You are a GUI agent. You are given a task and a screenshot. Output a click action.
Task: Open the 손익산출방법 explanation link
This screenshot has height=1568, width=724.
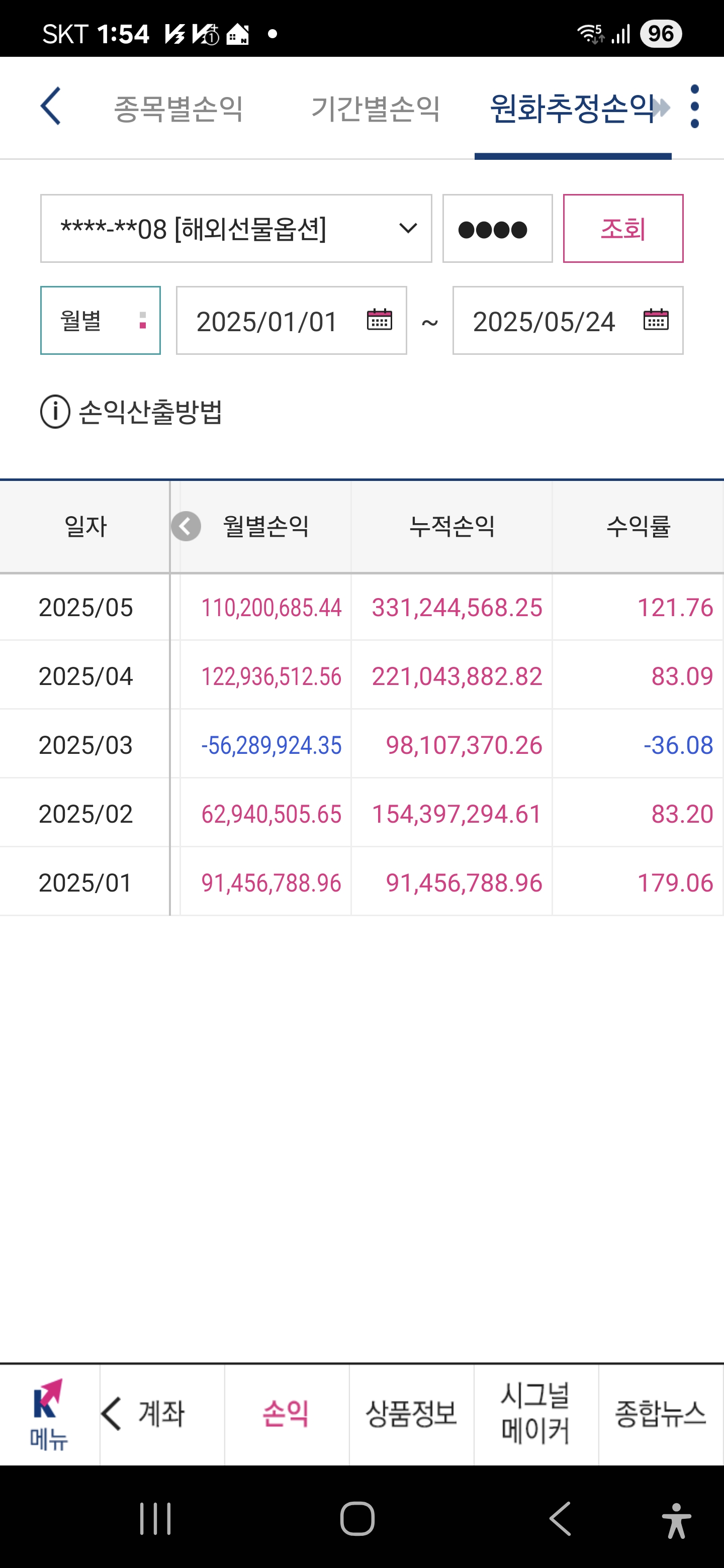tap(150, 412)
